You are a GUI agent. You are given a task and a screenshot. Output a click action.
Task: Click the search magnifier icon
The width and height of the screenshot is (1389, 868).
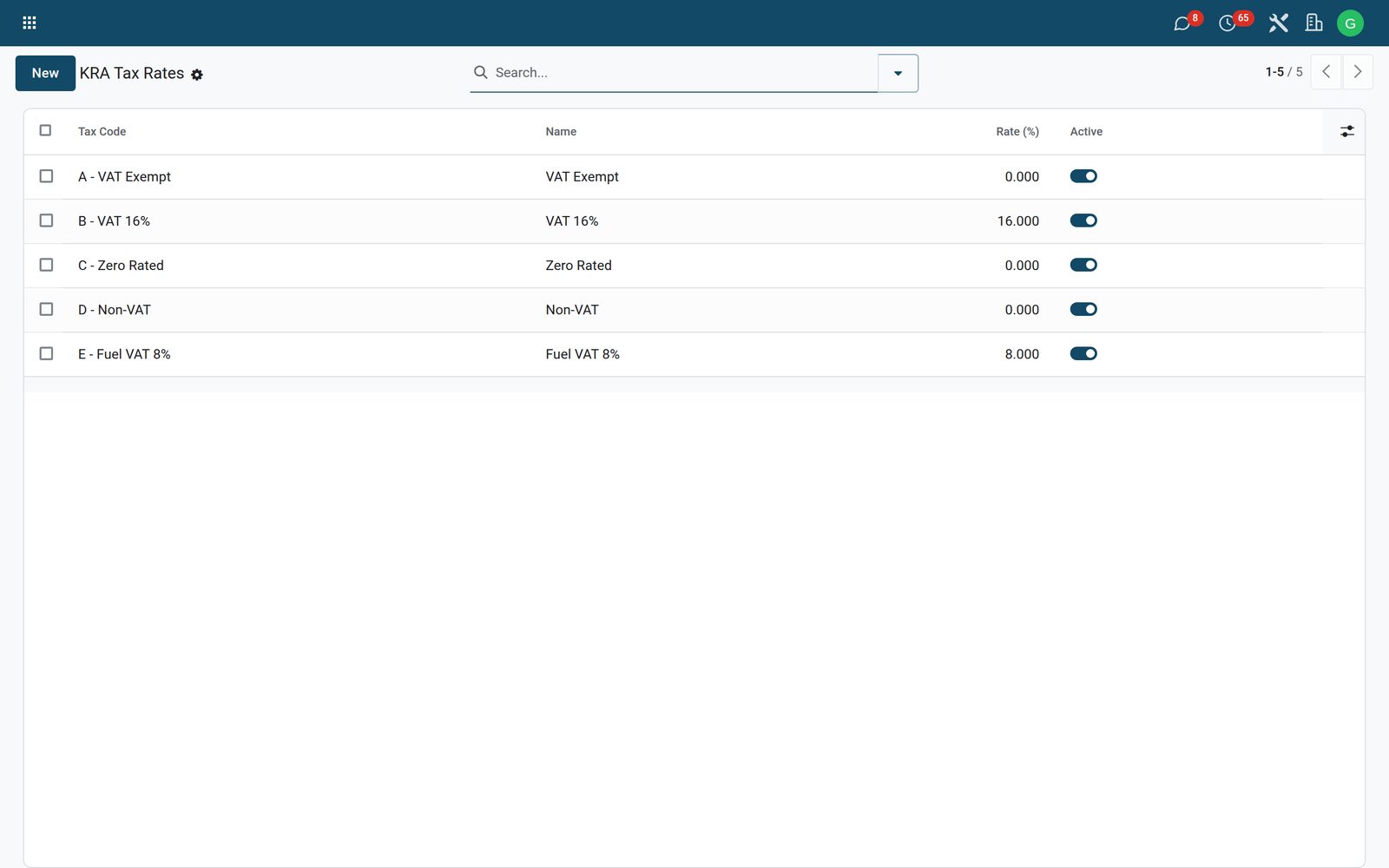click(480, 72)
